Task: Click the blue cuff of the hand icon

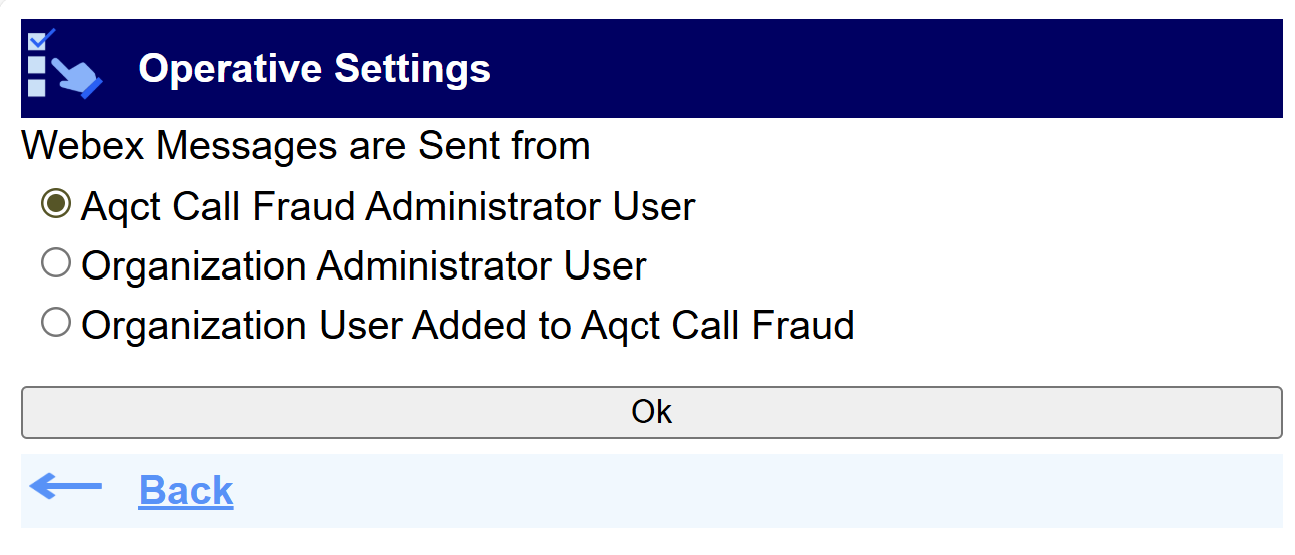Action: pos(93,89)
